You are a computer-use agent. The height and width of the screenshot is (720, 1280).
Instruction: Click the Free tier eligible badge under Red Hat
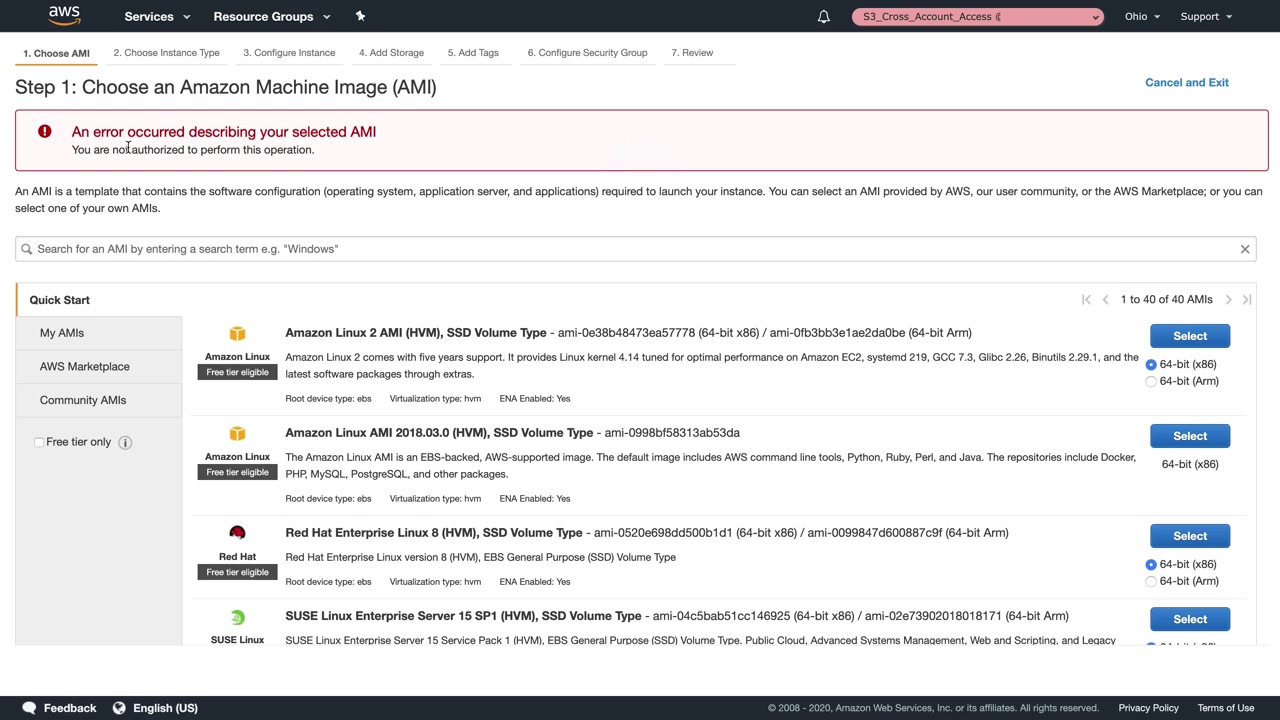[x=237, y=572]
